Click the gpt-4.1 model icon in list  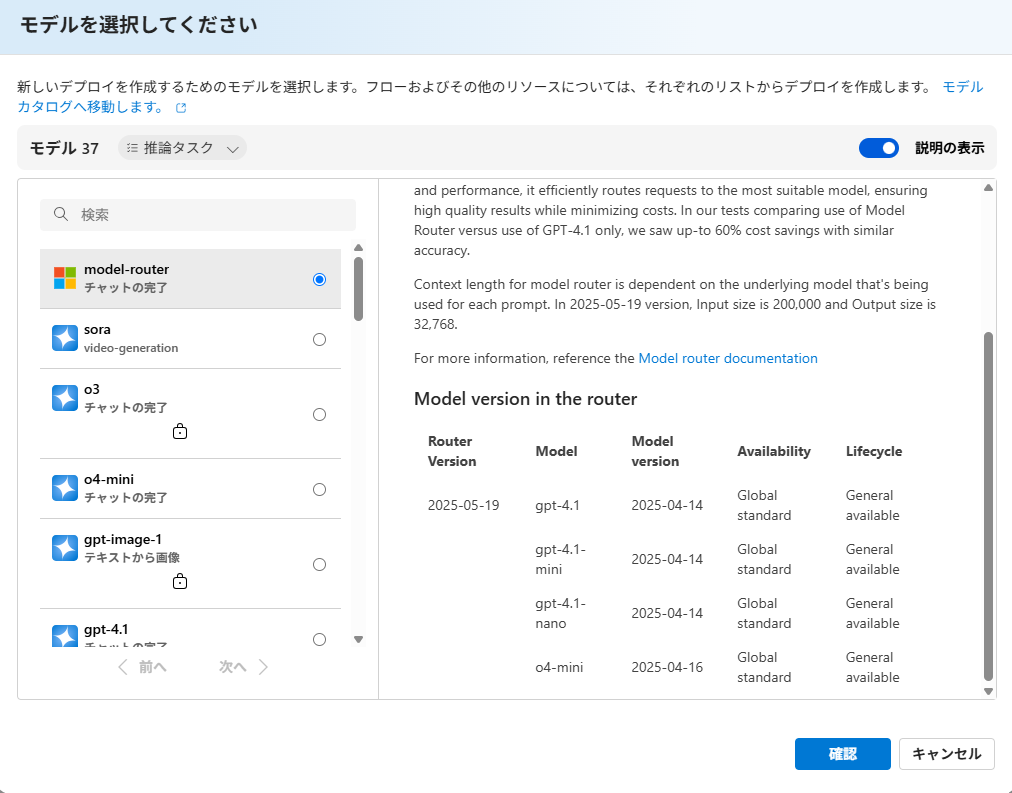(65, 636)
